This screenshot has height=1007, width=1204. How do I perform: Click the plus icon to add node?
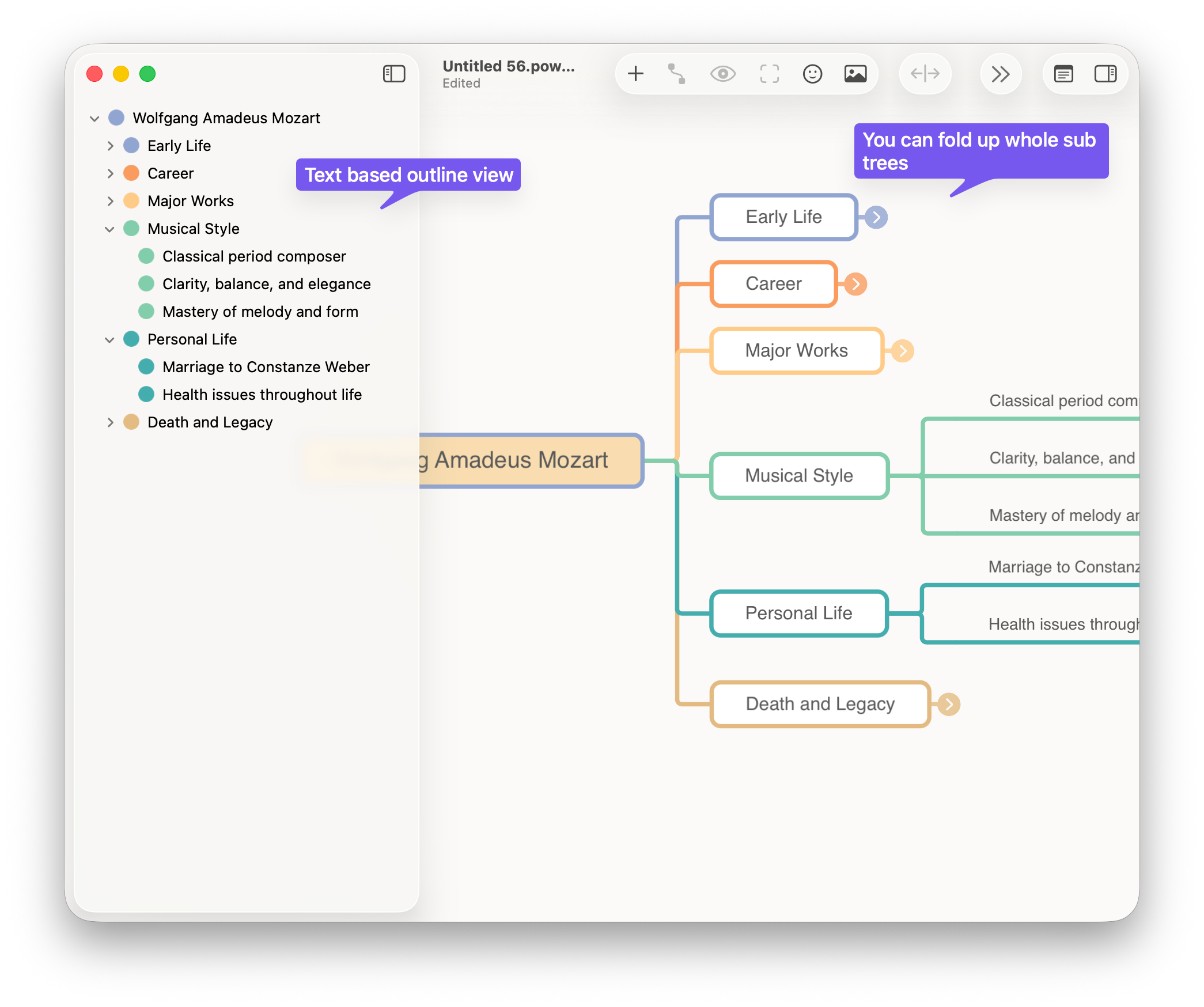pyautogui.click(x=635, y=74)
